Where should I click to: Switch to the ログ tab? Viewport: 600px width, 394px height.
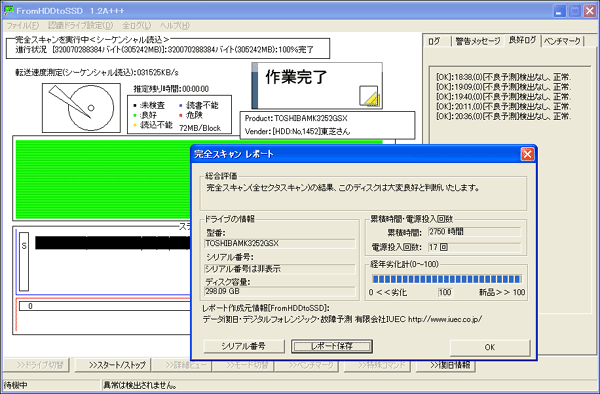pyautogui.click(x=435, y=41)
